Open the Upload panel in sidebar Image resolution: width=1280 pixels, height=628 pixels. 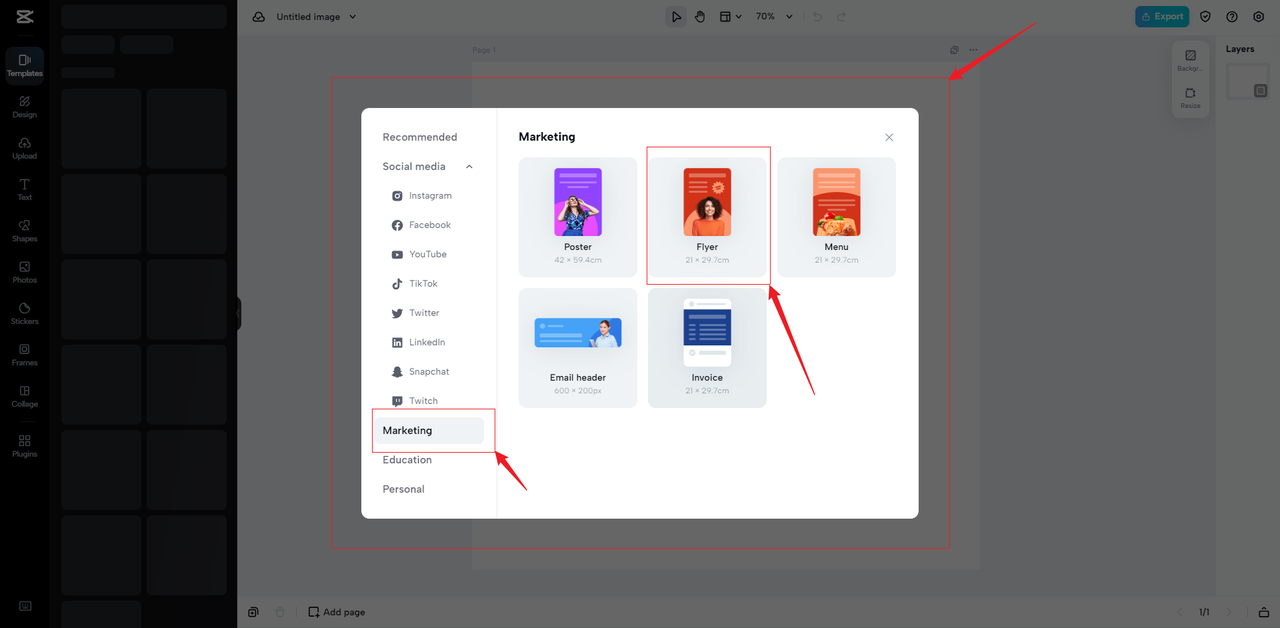tap(25, 148)
